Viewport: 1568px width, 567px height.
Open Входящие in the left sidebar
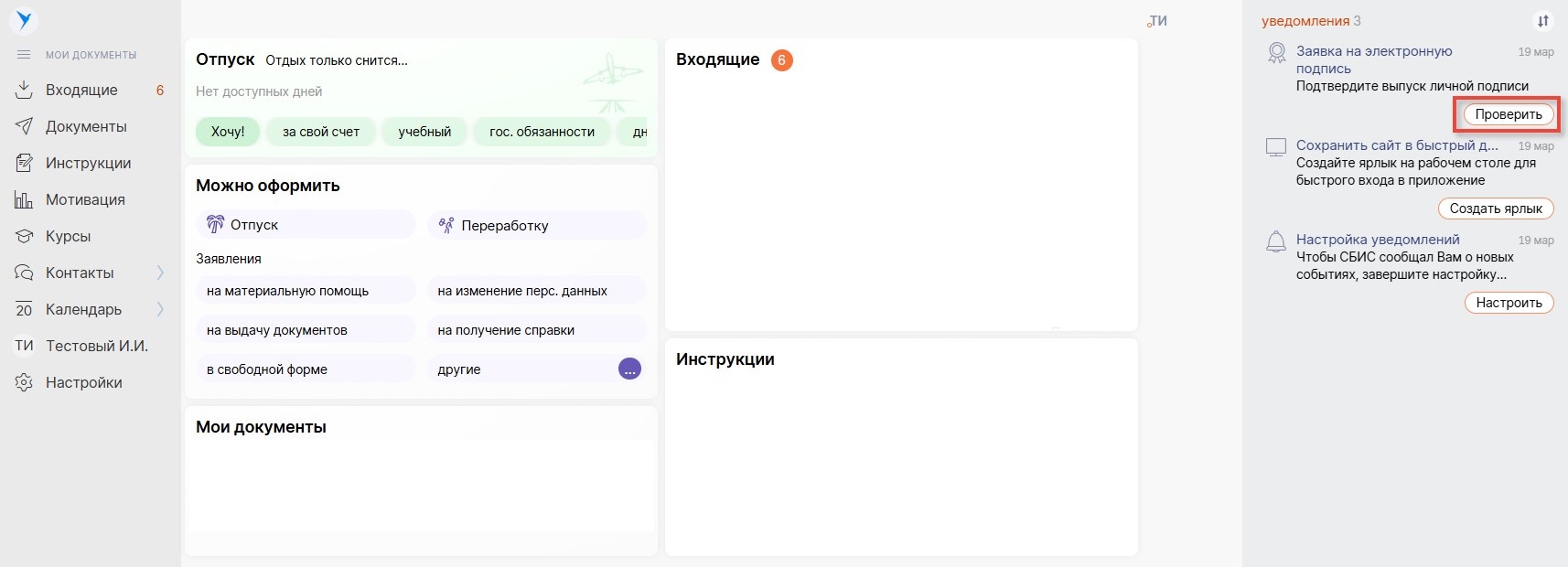81,90
